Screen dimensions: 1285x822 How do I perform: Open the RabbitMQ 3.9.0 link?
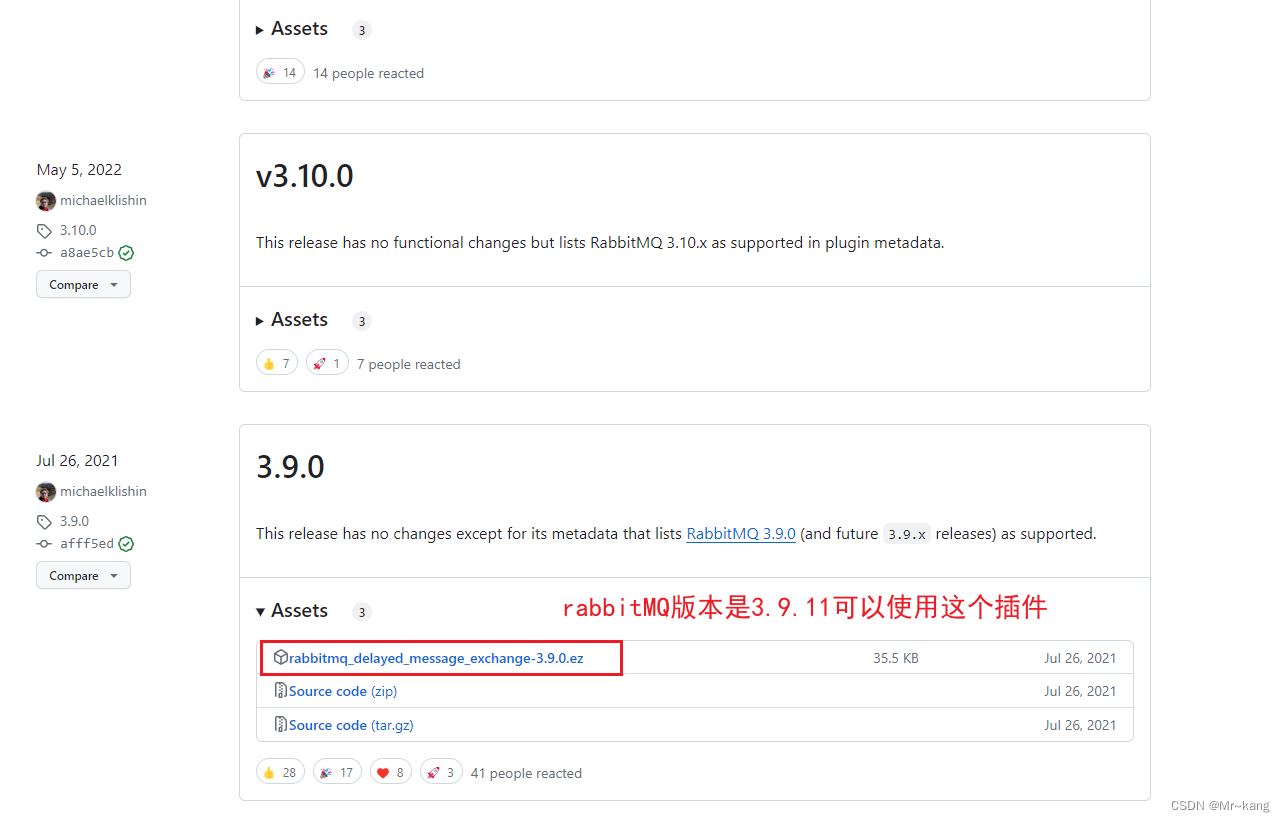click(x=741, y=534)
